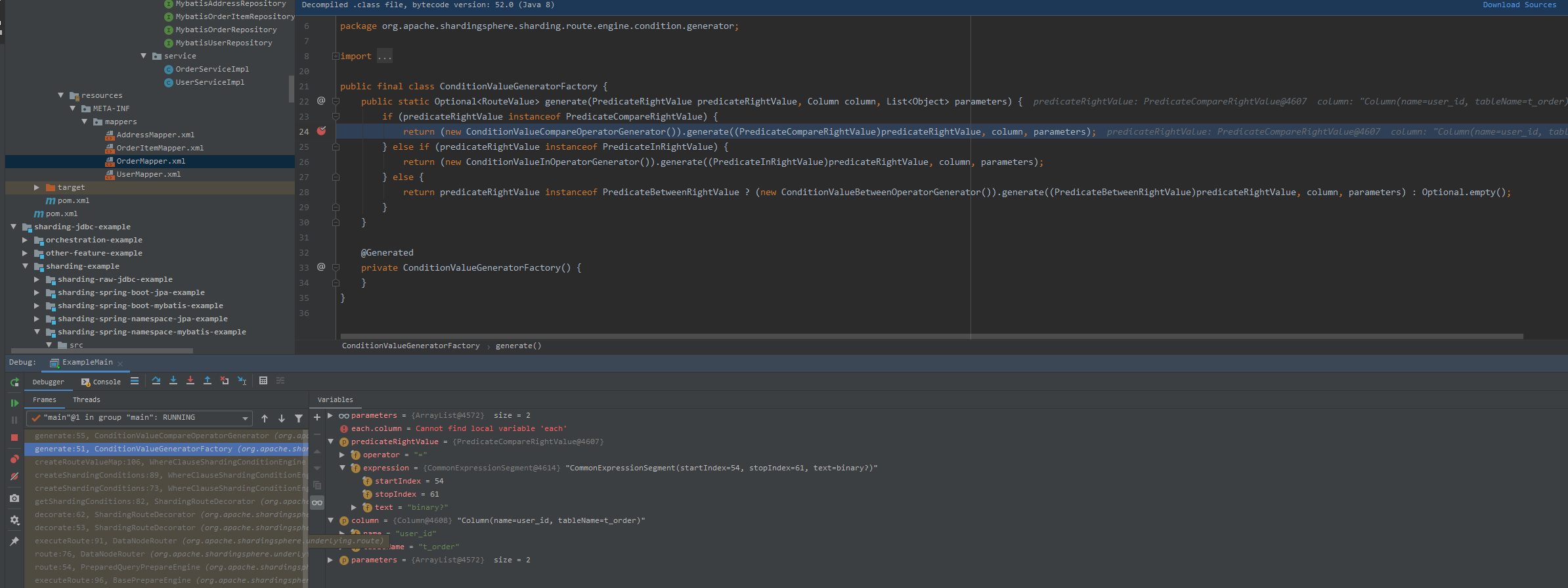Open OrderMapper.xml in project tree
Image resolution: width=1568 pixels, height=588 pixels.
click(x=151, y=161)
